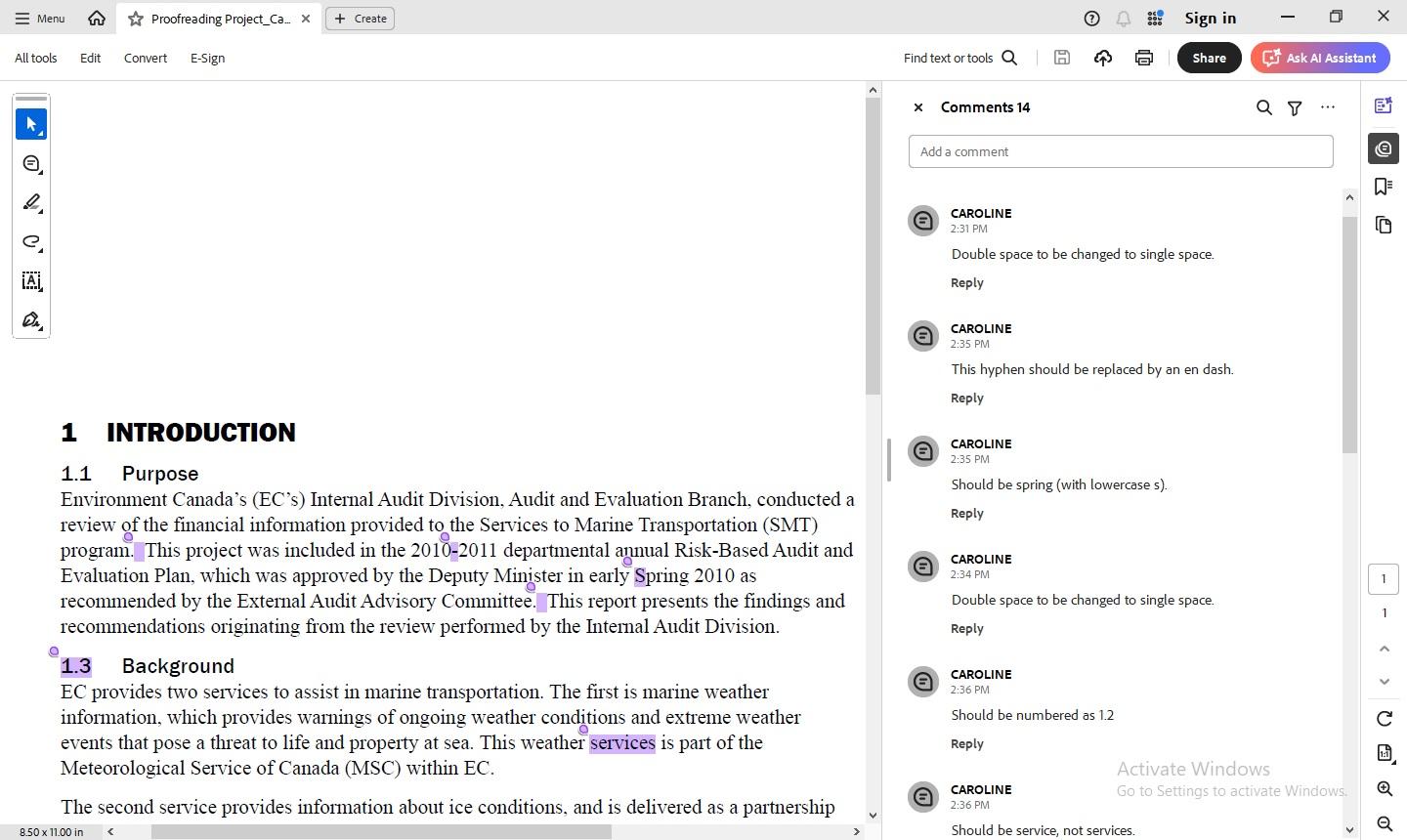Image resolution: width=1407 pixels, height=840 pixels.
Task: Select comment 'This hyphen should be replaced by an en dash.'
Action: tap(1092, 369)
